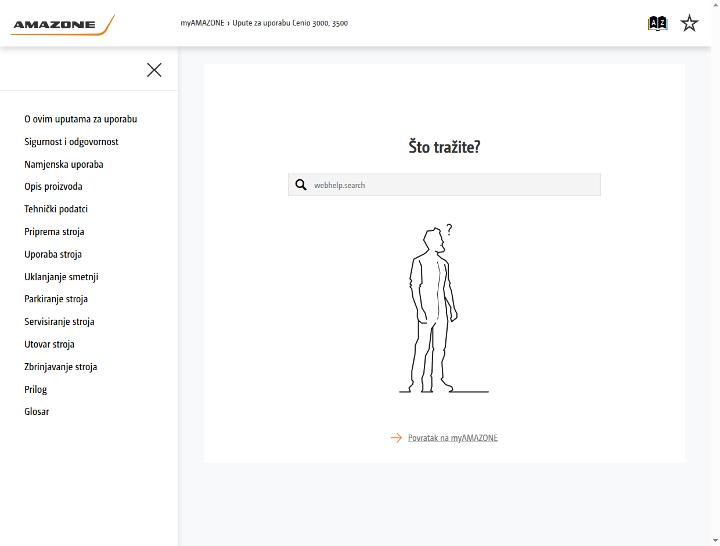This screenshot has width=720, height=546.
Task: Go to 'Uklanjanje smetnji'
Action: point(62,276)
